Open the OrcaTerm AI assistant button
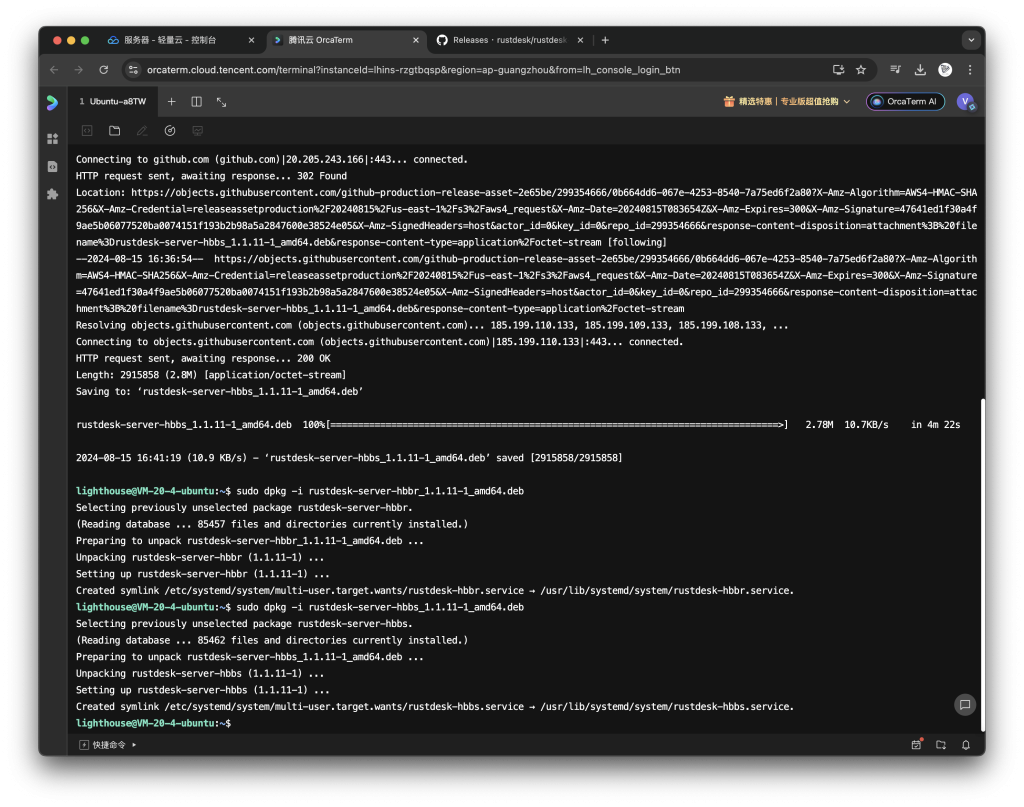This screenshot has width=1024, height=807. (x=905, y=102)
